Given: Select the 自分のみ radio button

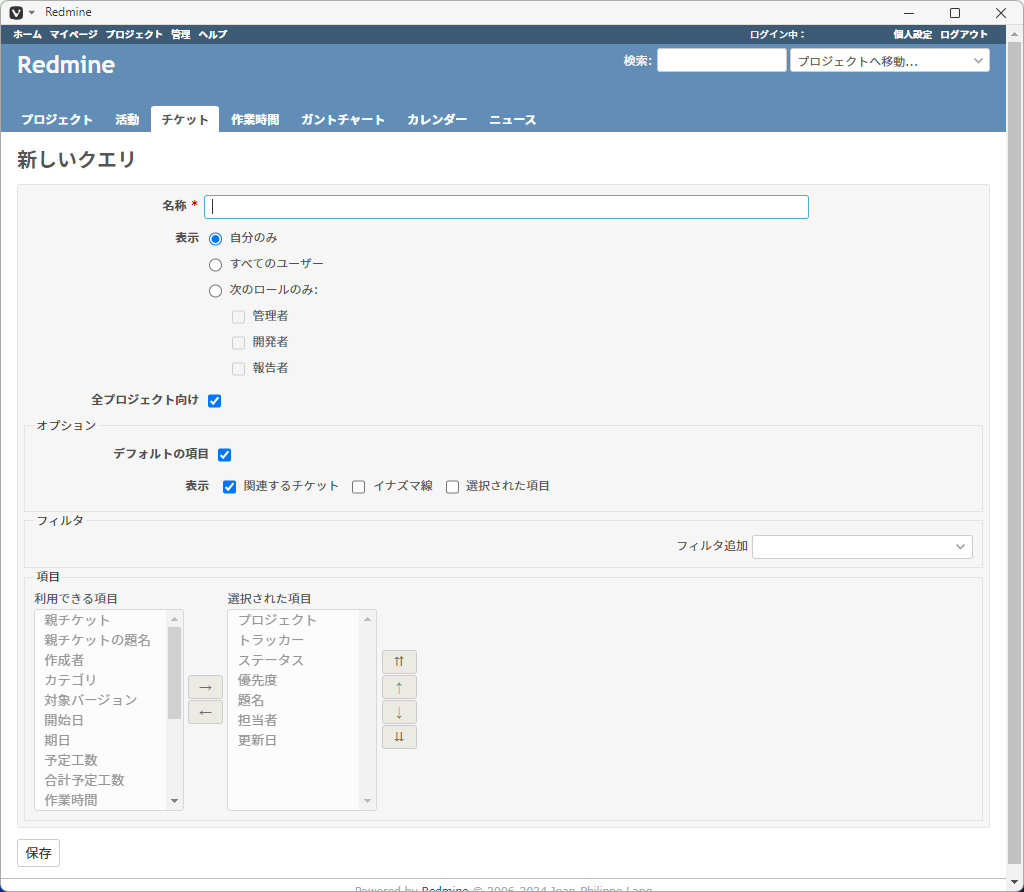Looking at the screenshot, I should point(216,239).
